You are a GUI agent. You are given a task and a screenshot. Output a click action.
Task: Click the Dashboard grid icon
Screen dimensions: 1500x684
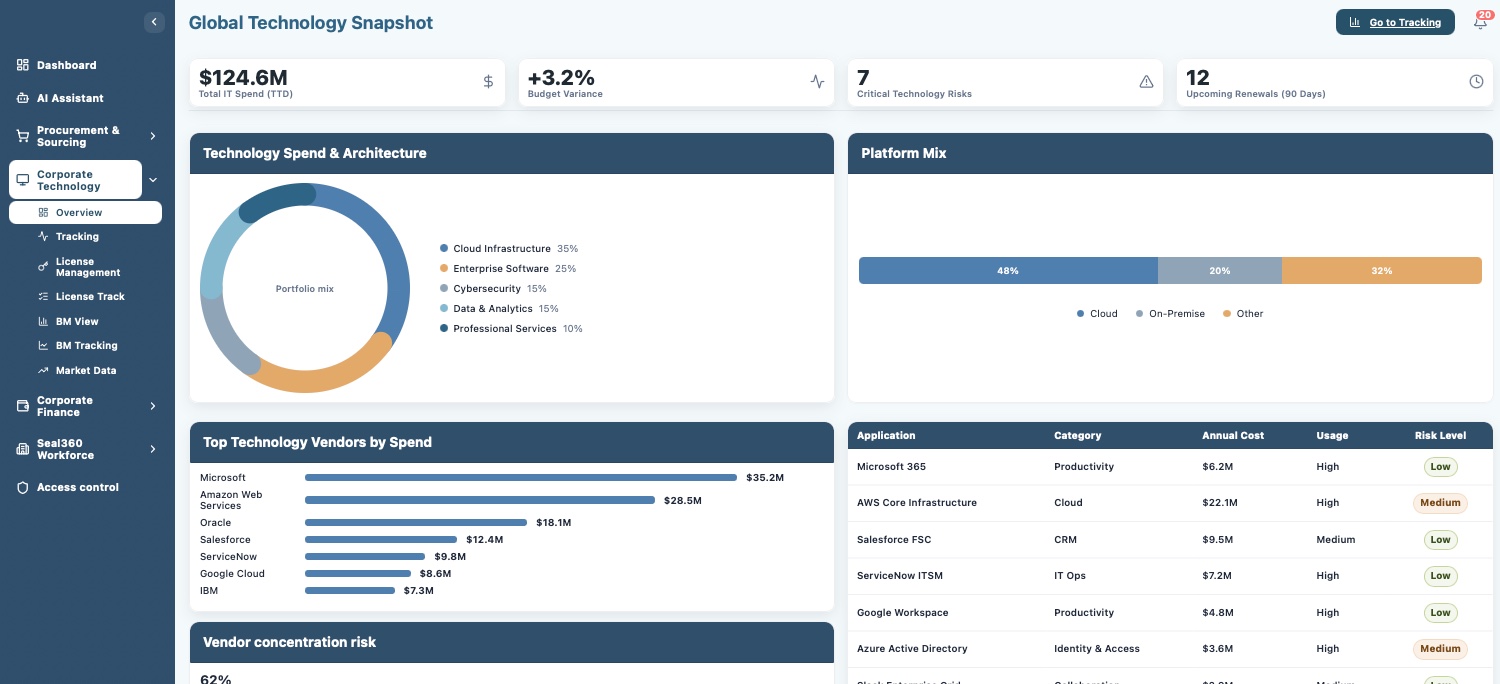pyautogui.click(x=22, y=65)
